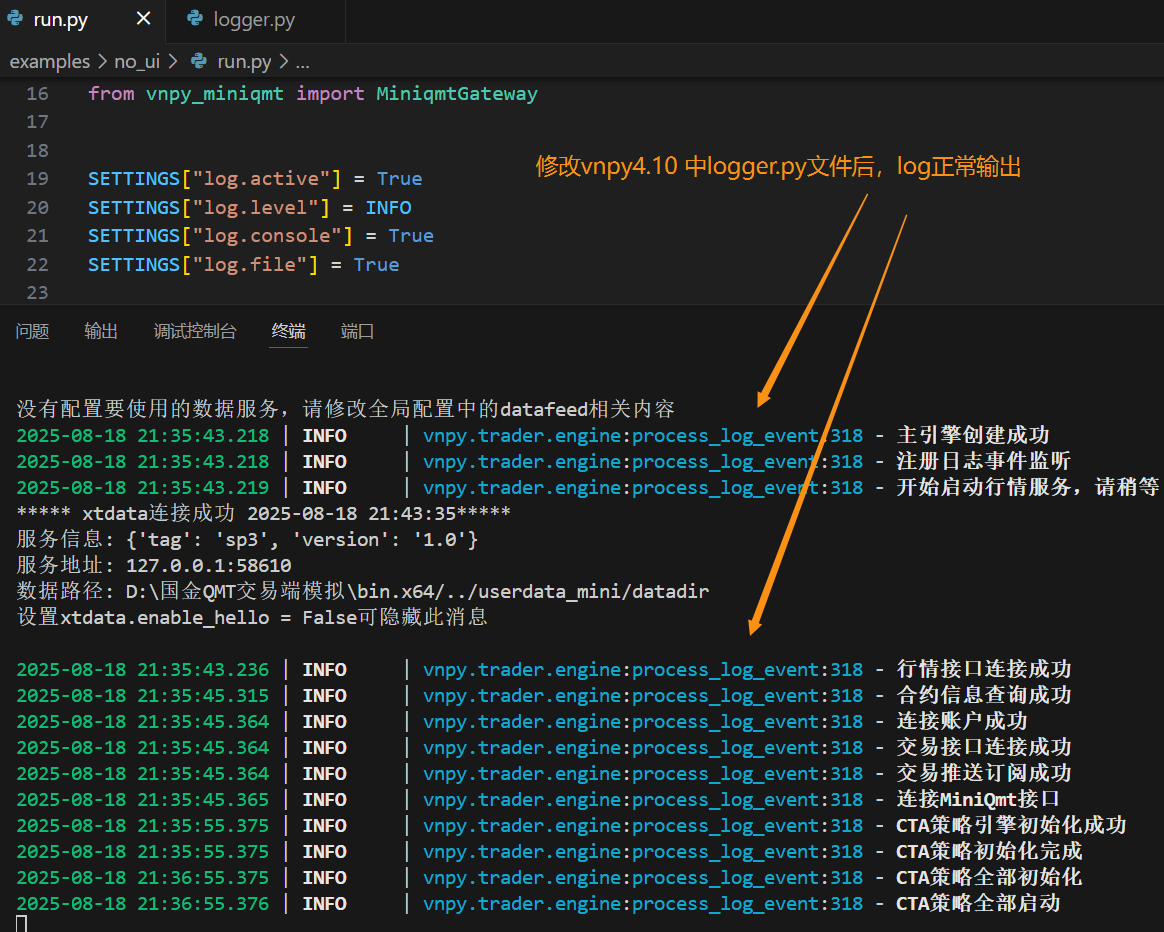The width and height of the screenshot is (1164, 932).
Task: Click xtdata连接成功 terminal line
Action: point(264,513)
